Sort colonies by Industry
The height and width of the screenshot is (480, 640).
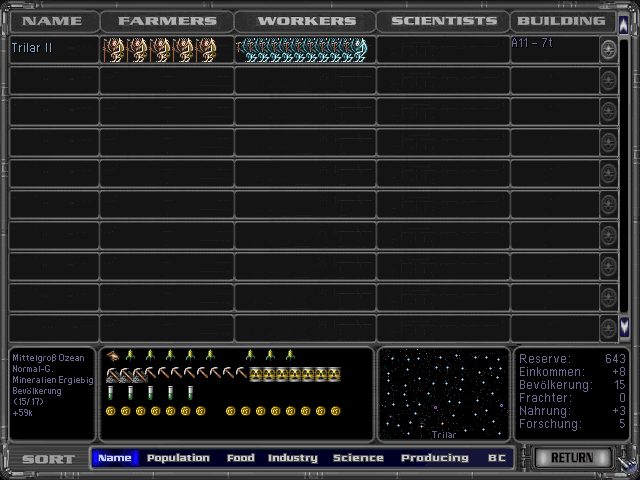[293, 458]
